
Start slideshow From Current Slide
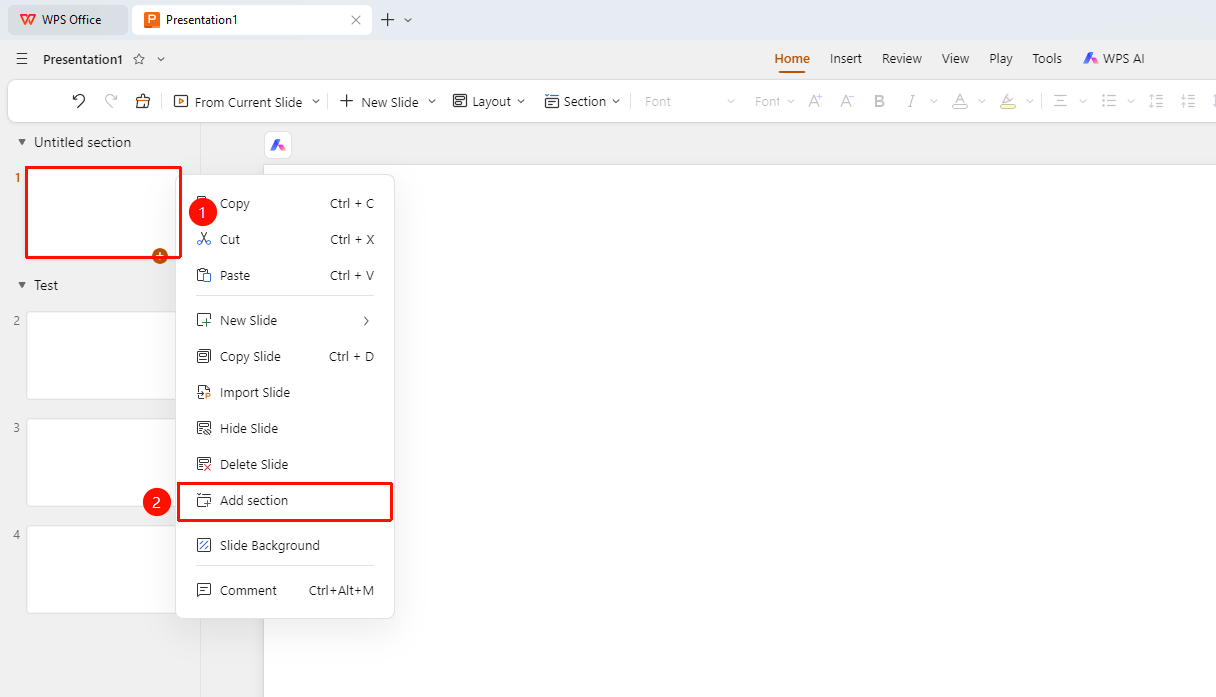click(238, 101)
